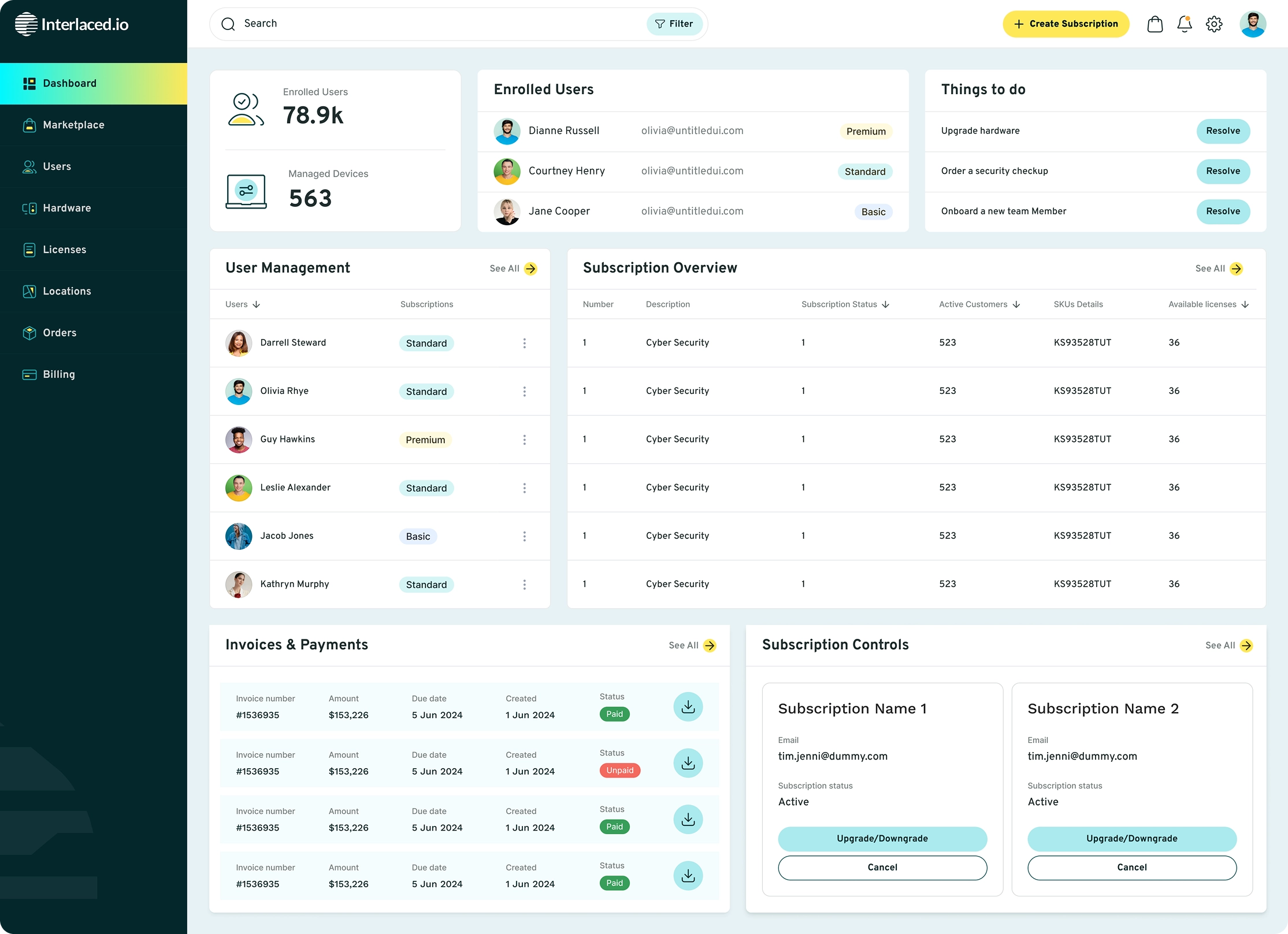
Task: Cancel Subscription Name 2
Action: coord(1131,867)
